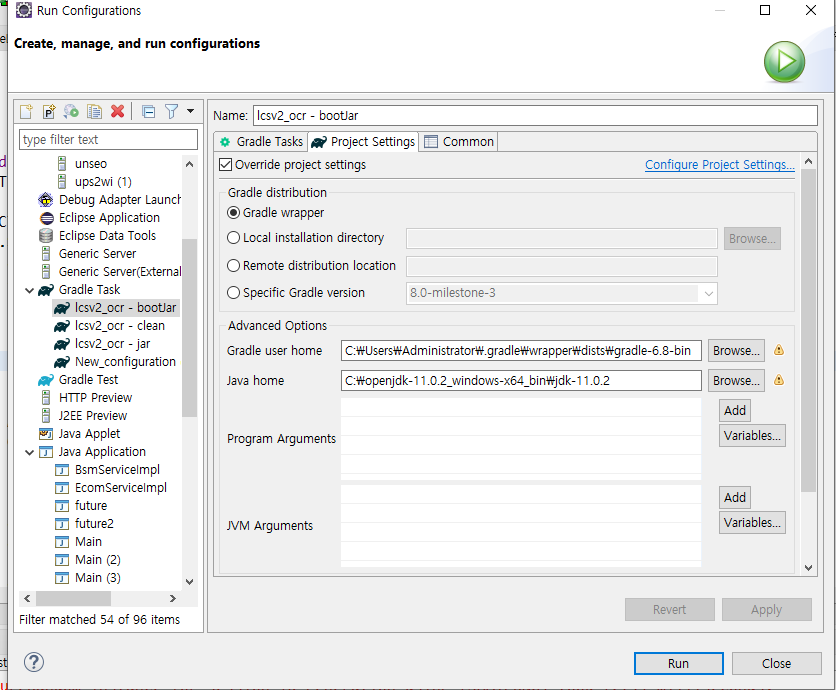Switch to the Common tab
Image resolution: width=836 pixels, height=690 pixels.
pos(459,142)
